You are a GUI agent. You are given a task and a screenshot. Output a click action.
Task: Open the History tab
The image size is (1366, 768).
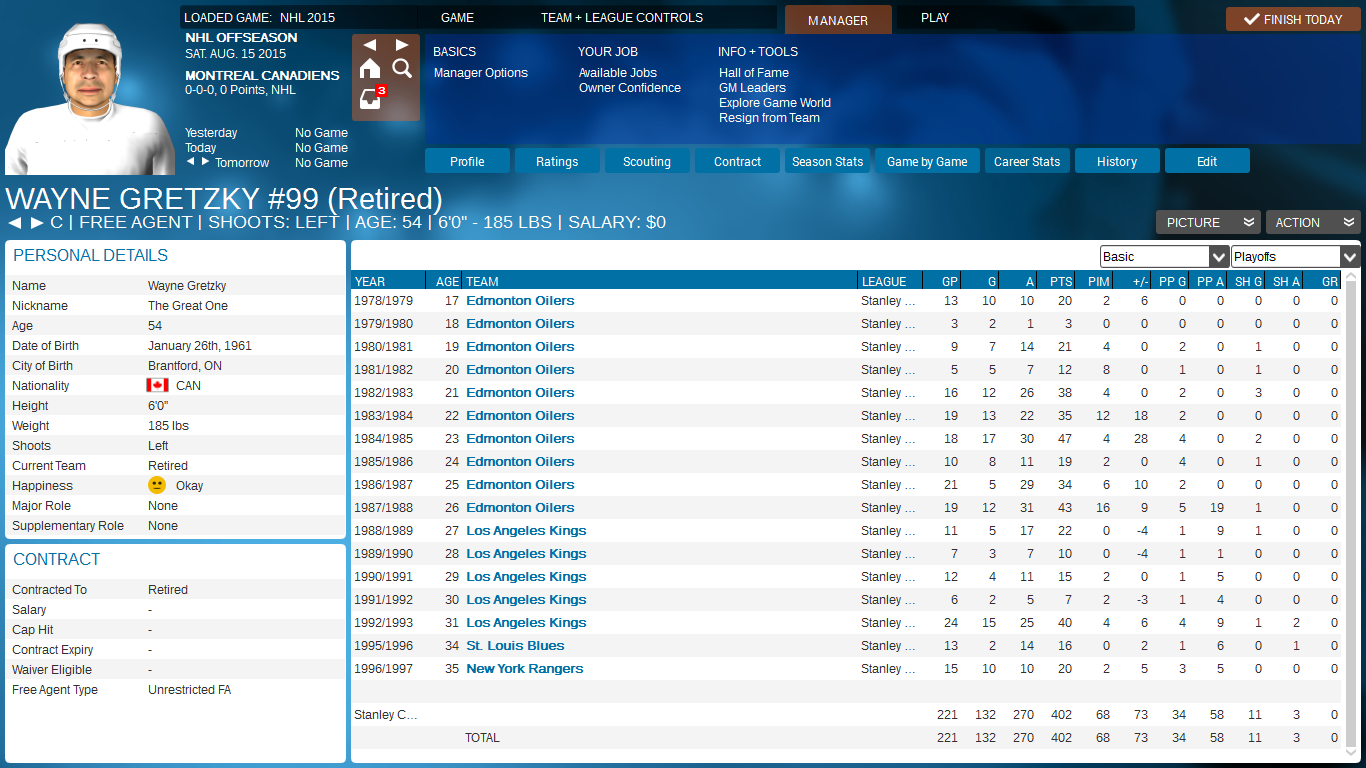pyautogui.click(x=1117, y=161)
